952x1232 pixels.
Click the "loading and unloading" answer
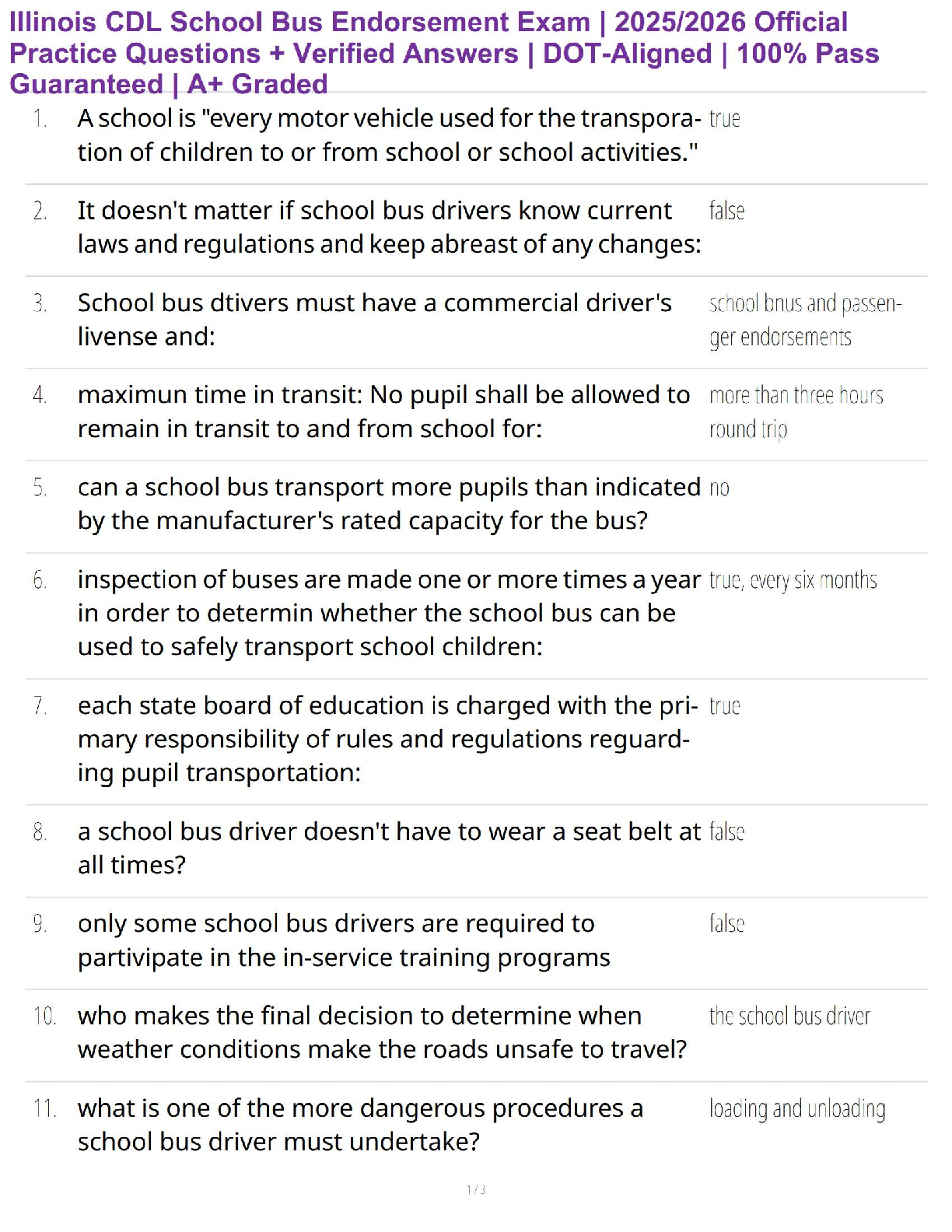[x=797, y=1108]
